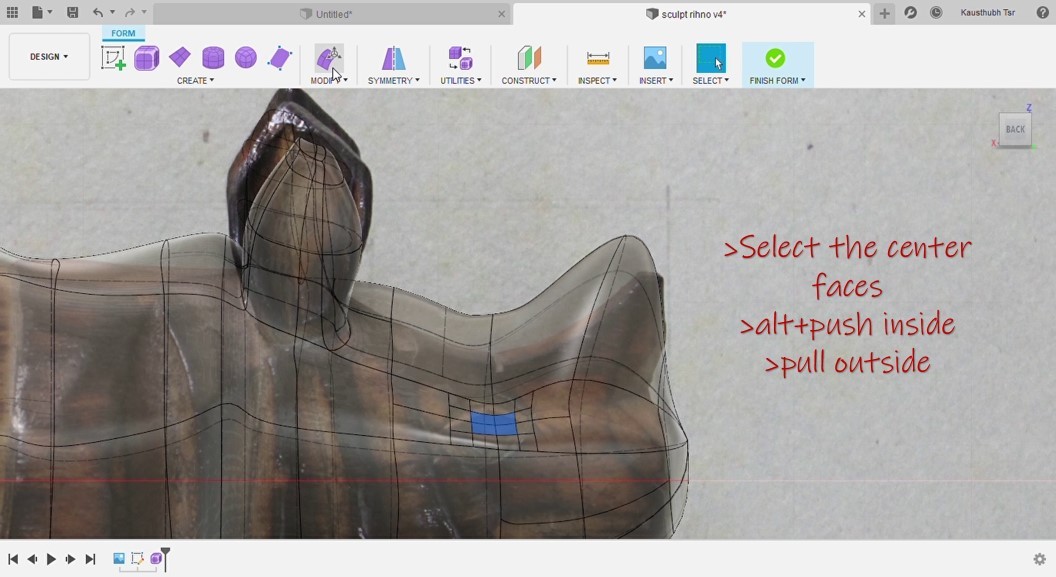Screen dimensions: 1056x577
Task: Open the extensions icon
Action: [911, 13]
